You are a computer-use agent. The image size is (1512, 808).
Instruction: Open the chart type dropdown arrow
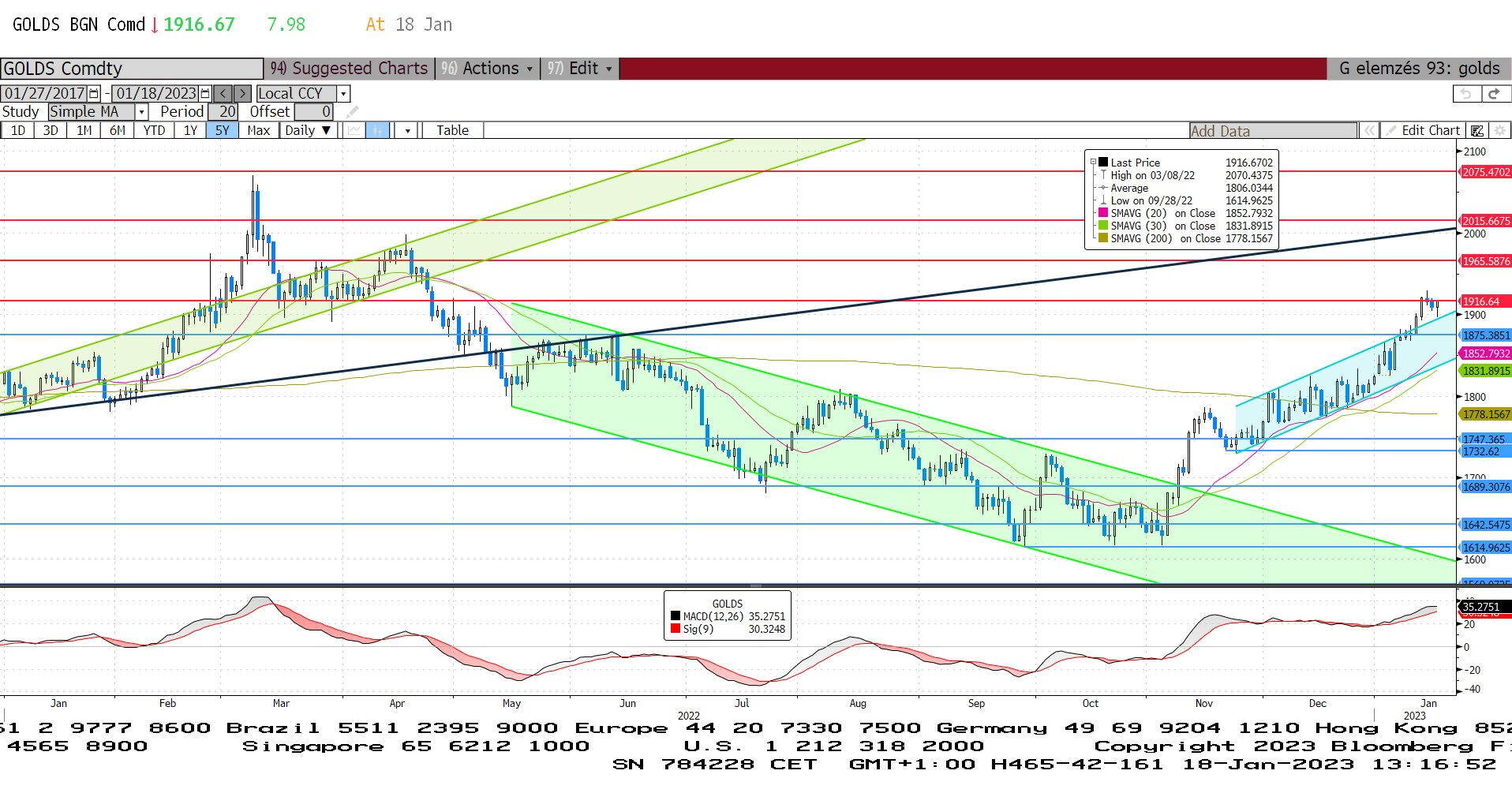point(407,130)
